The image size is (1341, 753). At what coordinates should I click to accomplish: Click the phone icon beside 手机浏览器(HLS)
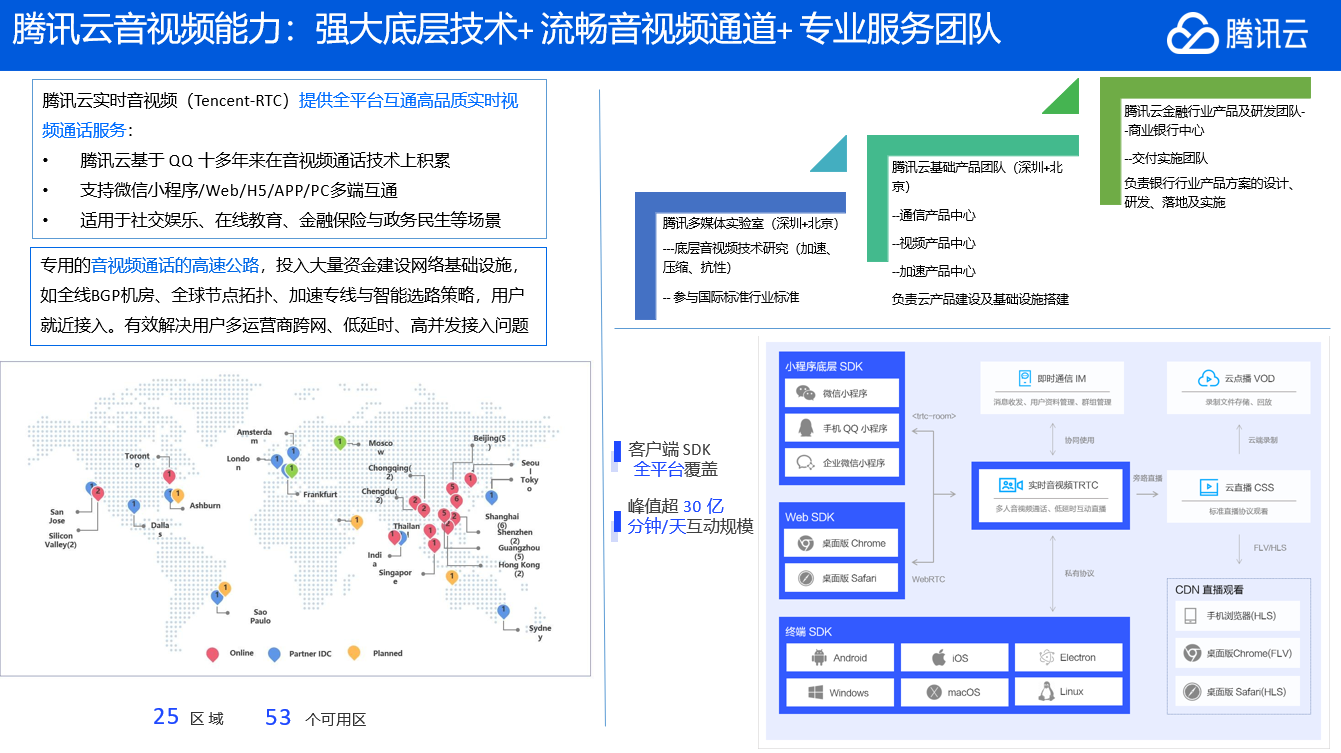pos(1191,616)
